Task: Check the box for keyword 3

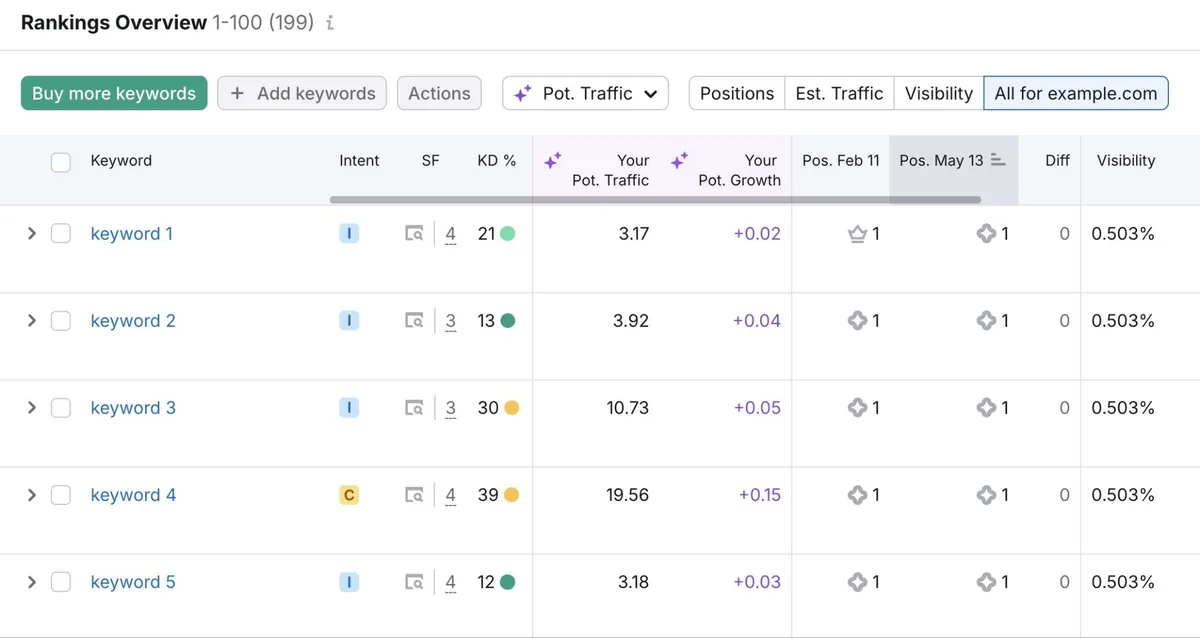Action: (x=61, y=408)
